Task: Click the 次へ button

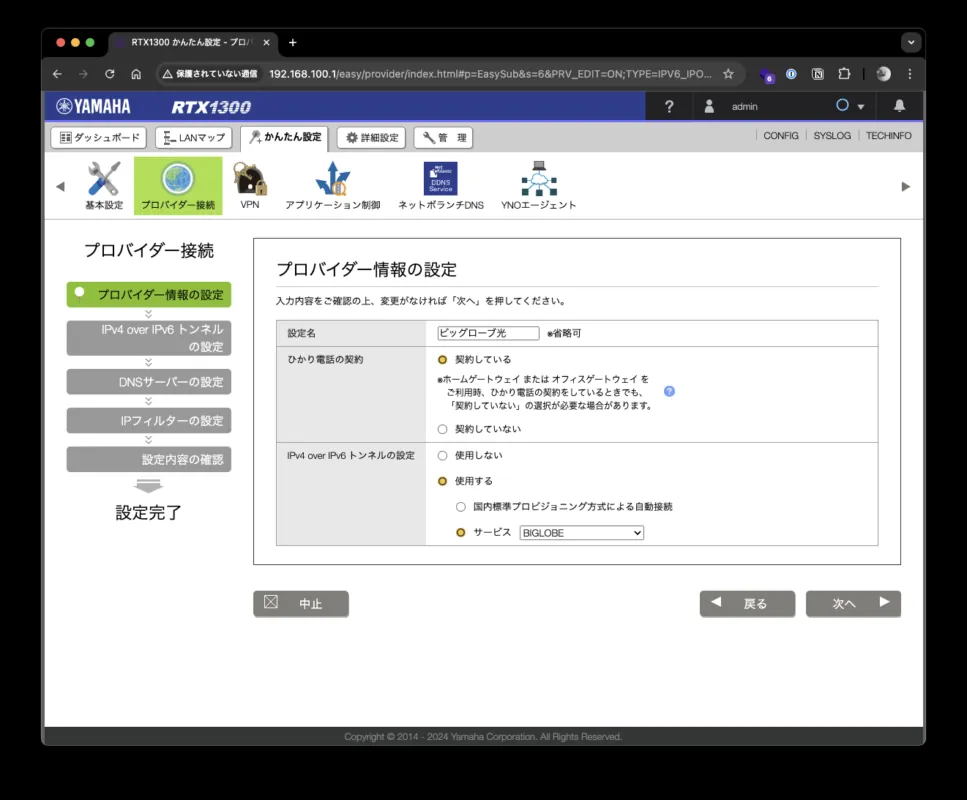Action: [852, 604]
